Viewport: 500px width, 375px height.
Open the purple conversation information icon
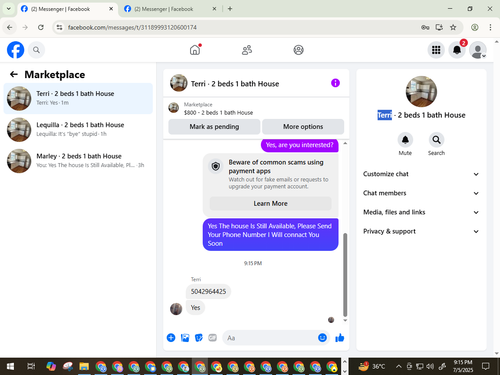tap(335, 83)
